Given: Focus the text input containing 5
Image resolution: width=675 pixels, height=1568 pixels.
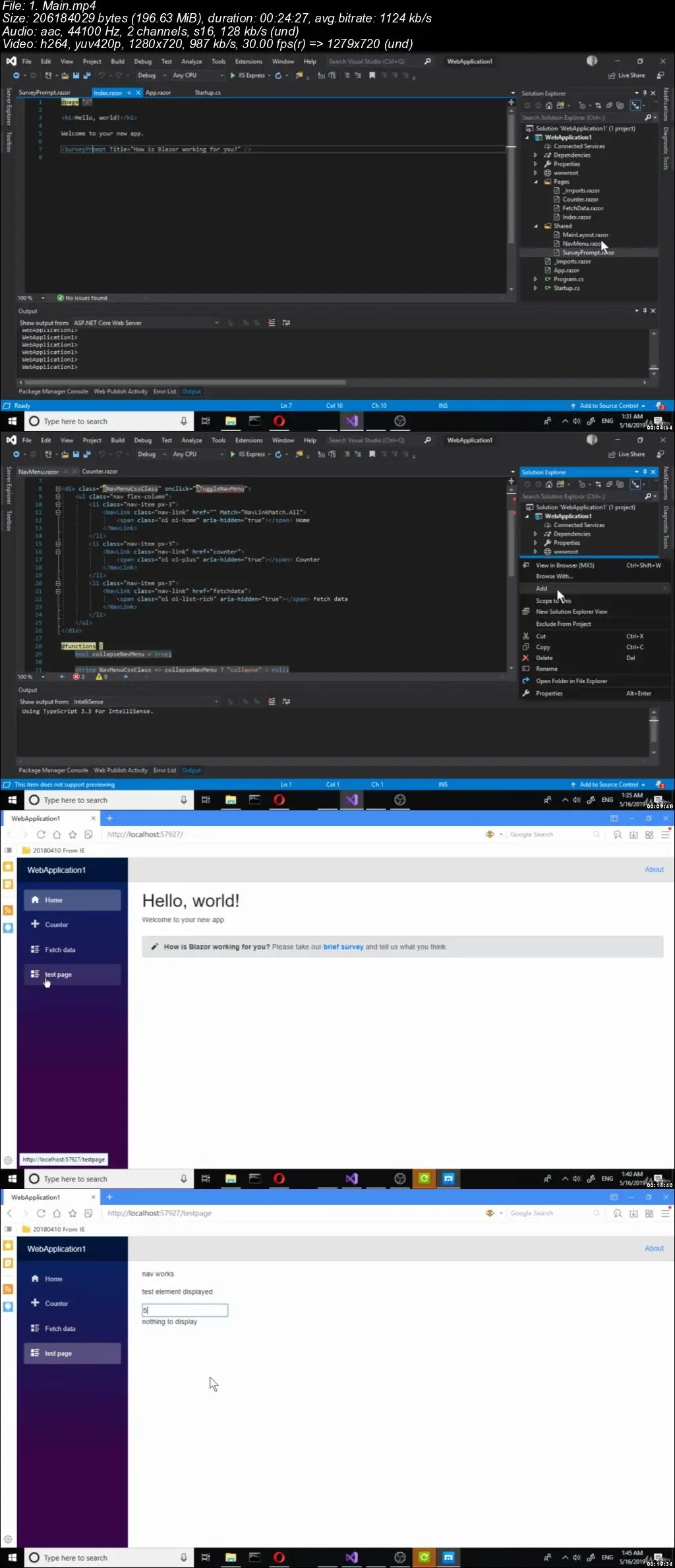Looking at the screenshot, I should 185,1310.
